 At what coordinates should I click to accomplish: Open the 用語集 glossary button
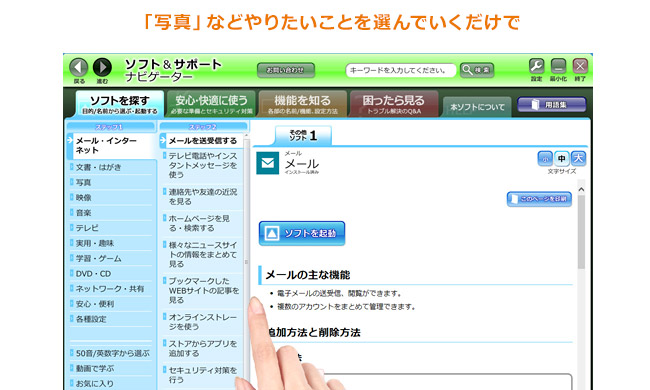[x=552, y=104]
